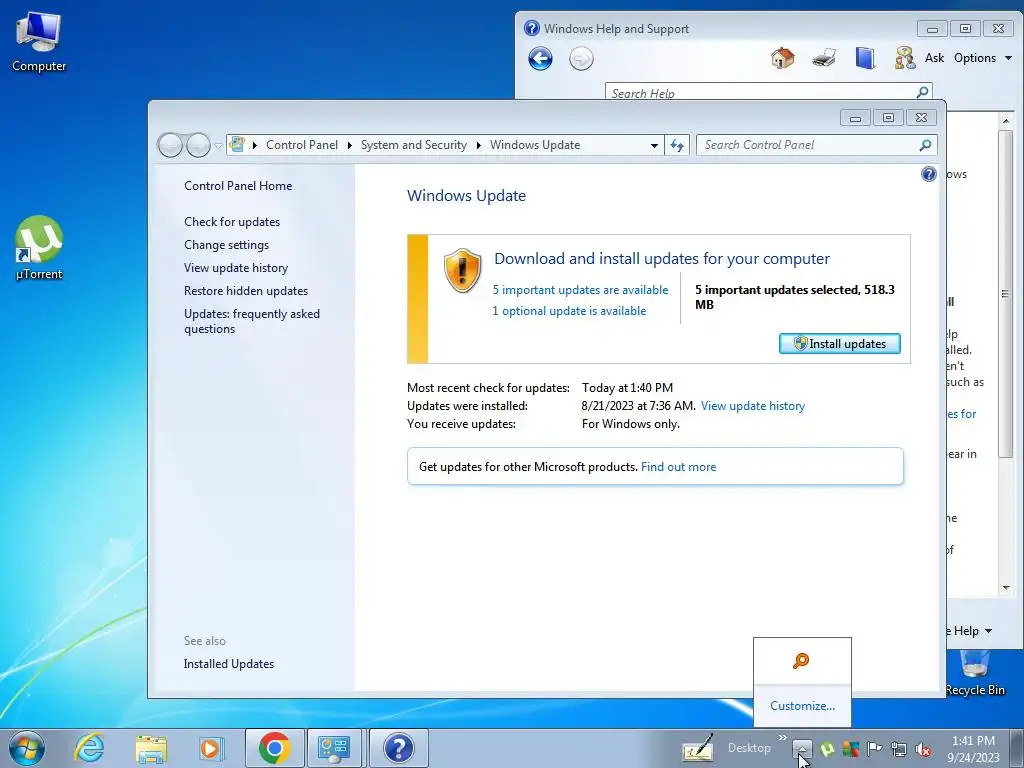
Task: Click the Action Center flag tray icon
Action: click(x=874, y=749)
